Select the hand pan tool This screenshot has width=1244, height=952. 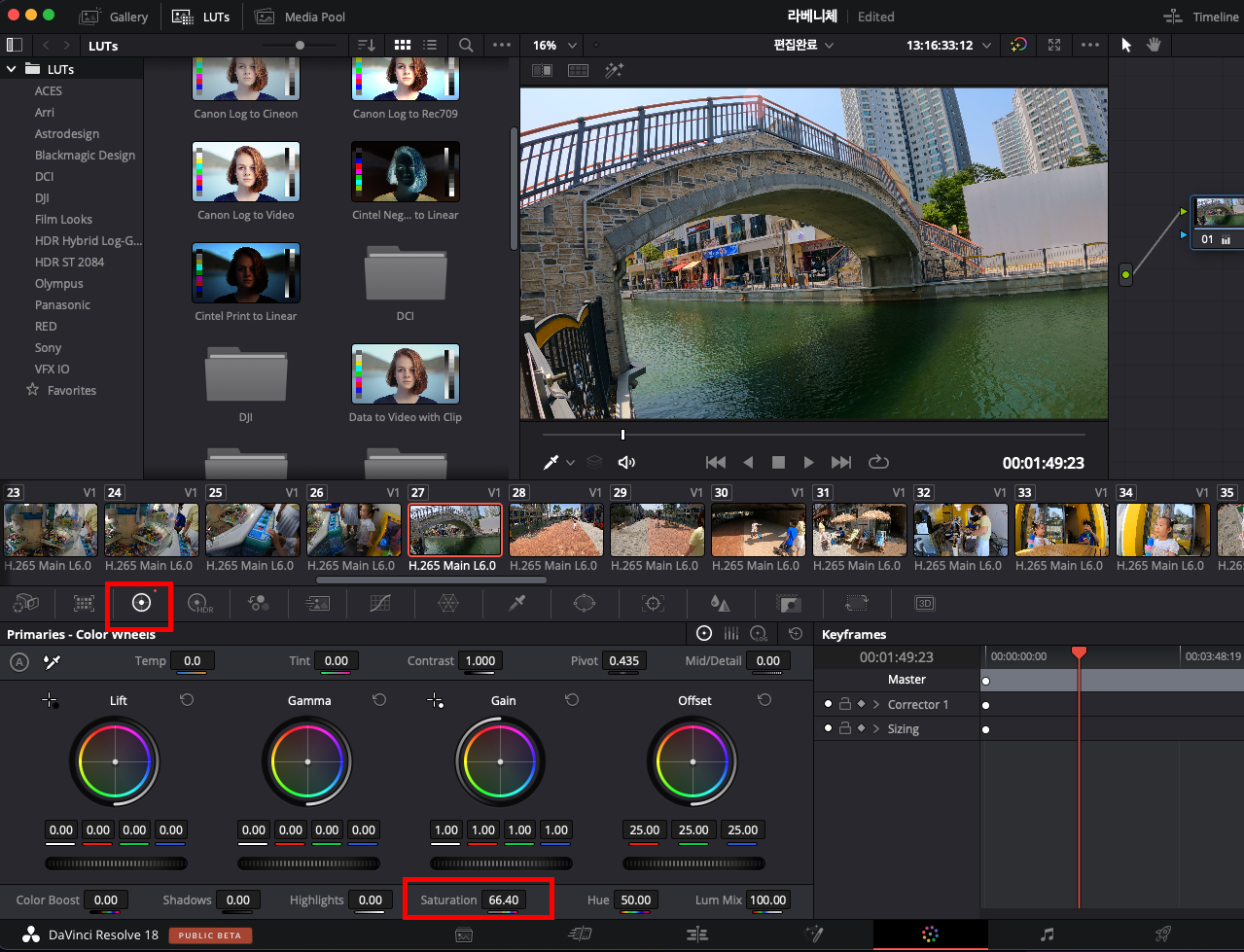click(1154, 45)
